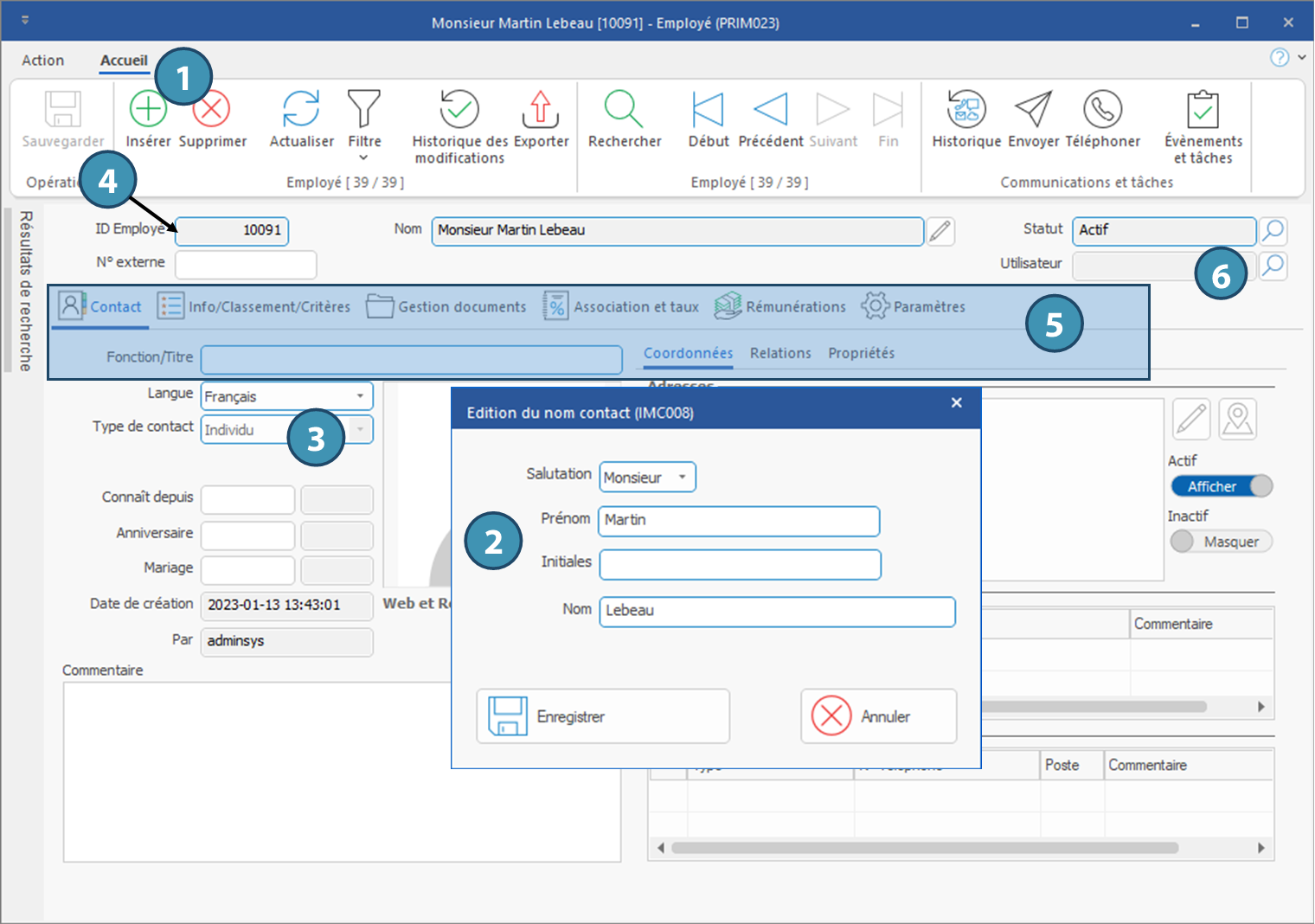
Task: Expand the Filtre dropdown arrow
Action: [x=364, y=157]
